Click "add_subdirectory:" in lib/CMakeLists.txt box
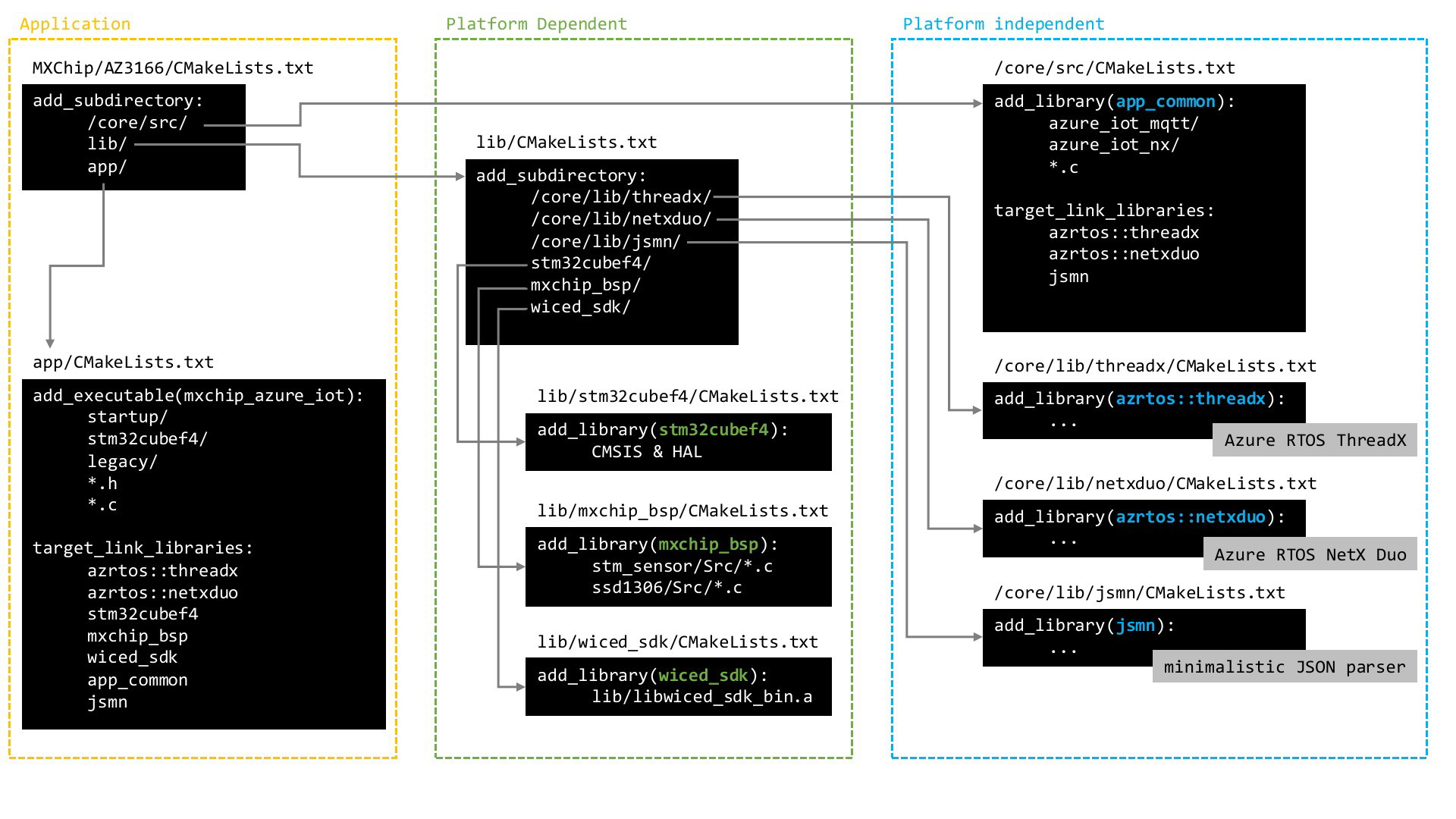The width and height of the screenshot is (1456, 819). pos(561,176)
